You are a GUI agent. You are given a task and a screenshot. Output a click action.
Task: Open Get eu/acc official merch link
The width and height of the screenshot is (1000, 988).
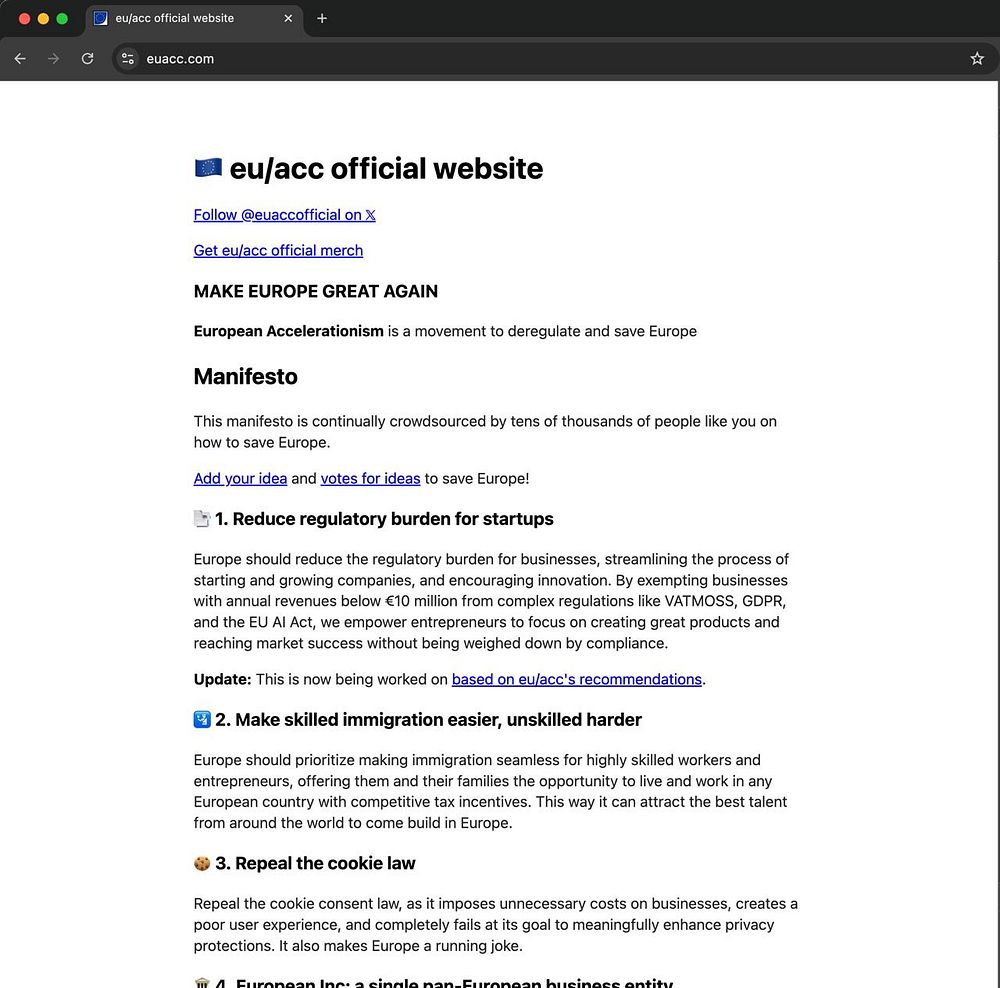tap(278, 251)
